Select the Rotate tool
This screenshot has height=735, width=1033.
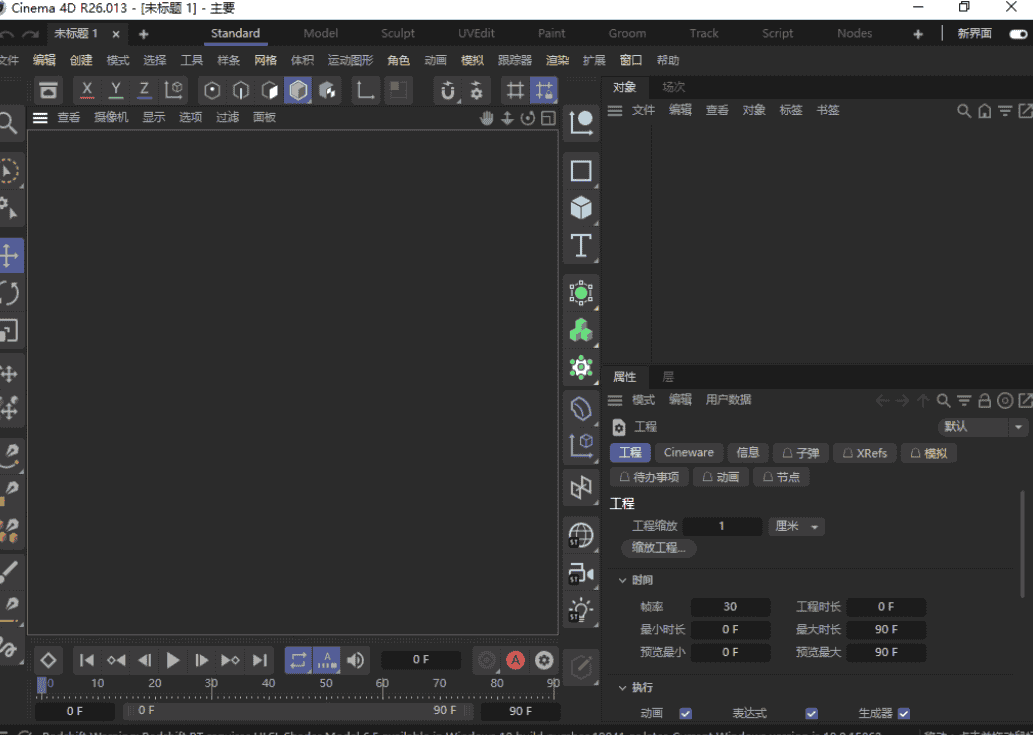[10, 293]
